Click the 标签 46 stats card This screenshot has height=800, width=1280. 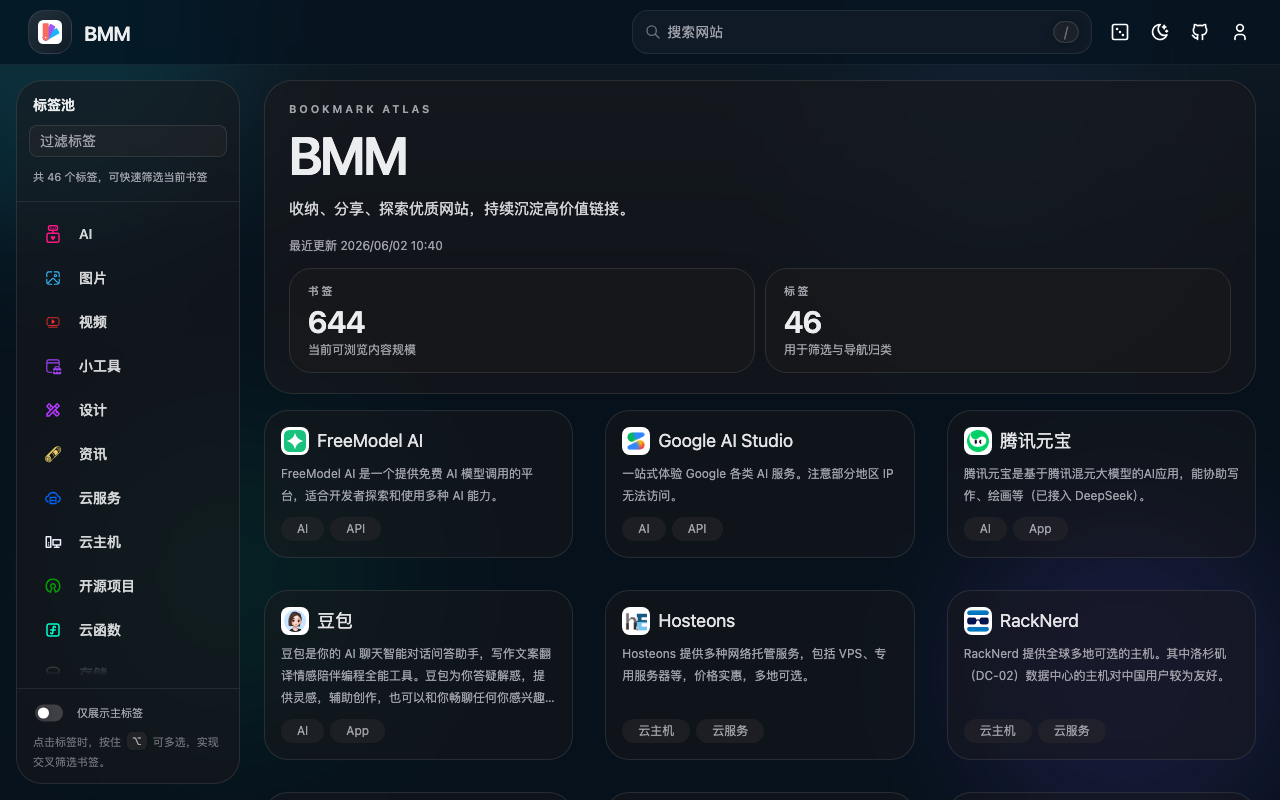pyautogui.click(x=998, y=320)
